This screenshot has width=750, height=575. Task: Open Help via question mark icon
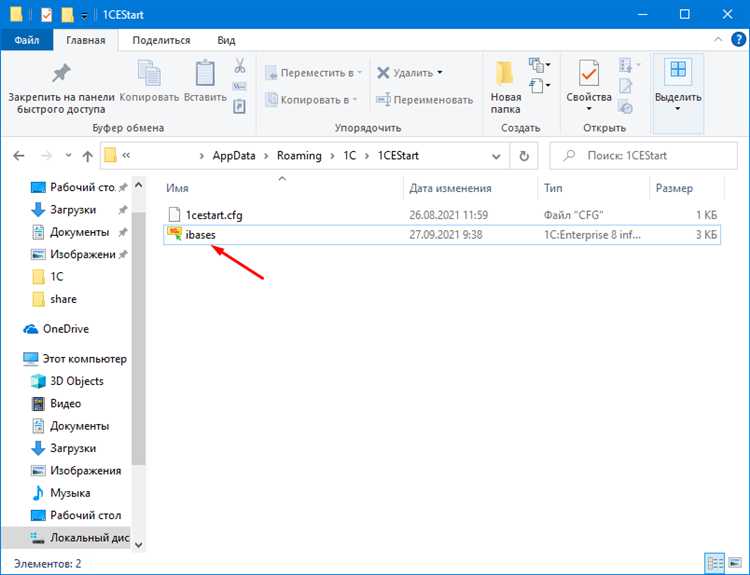(739, 40)
